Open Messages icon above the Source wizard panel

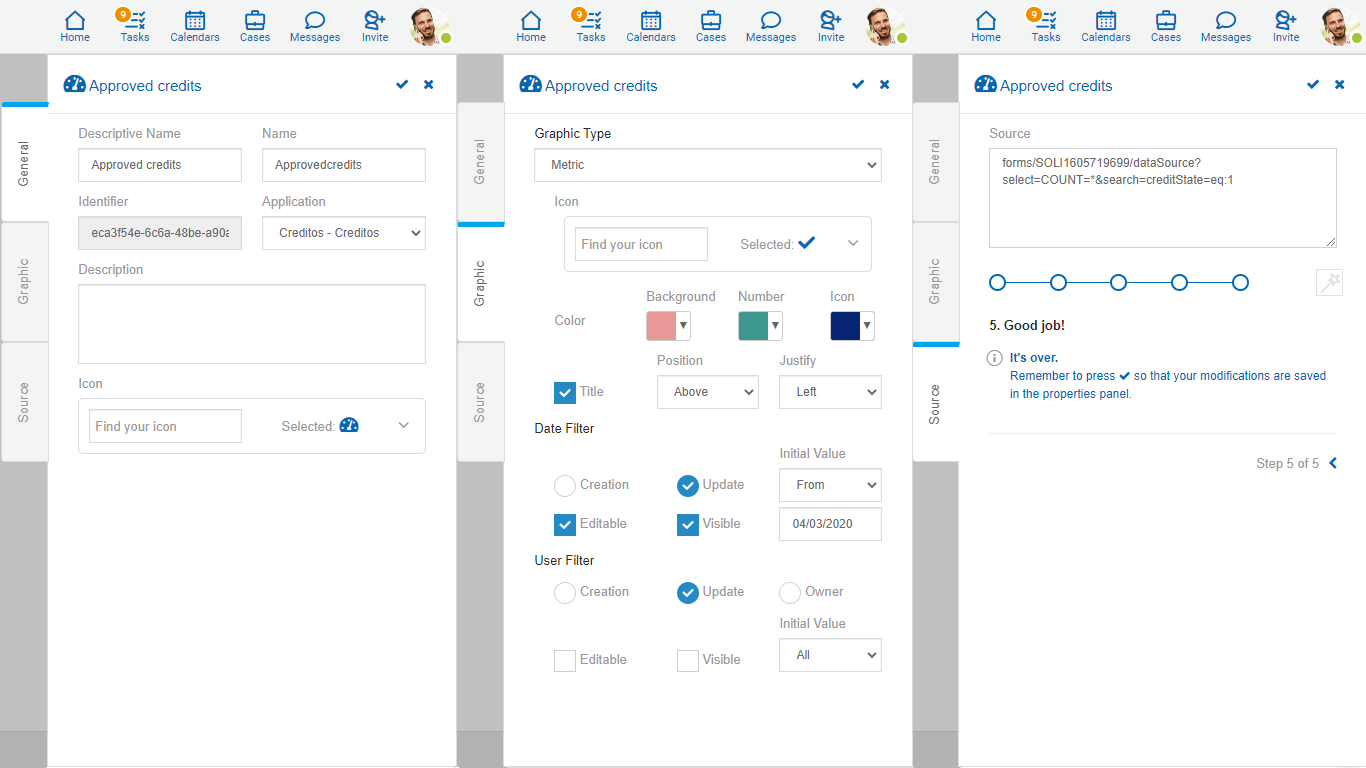tap(1226, 26)
